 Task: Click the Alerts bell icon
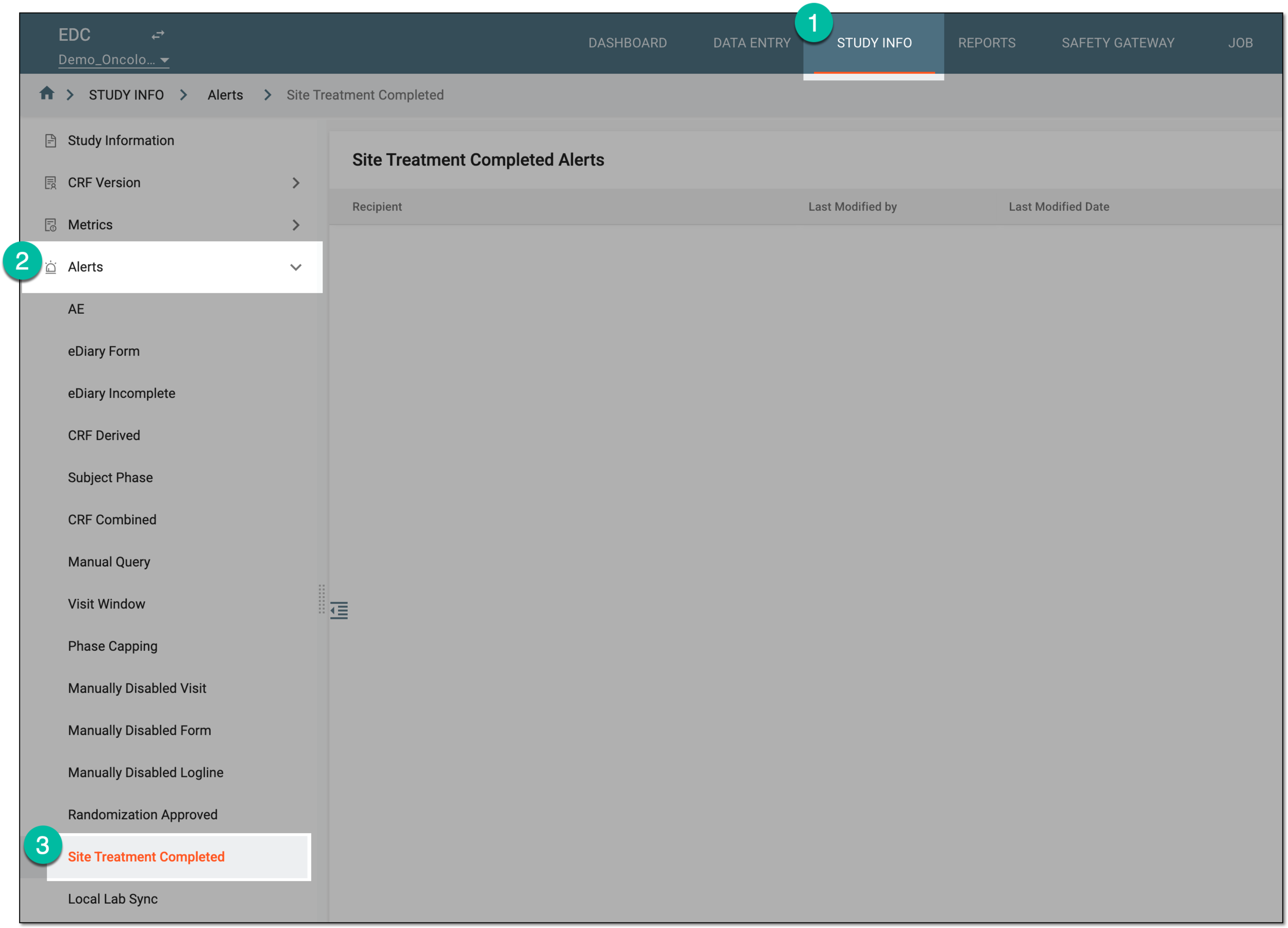tap(50, 267)
